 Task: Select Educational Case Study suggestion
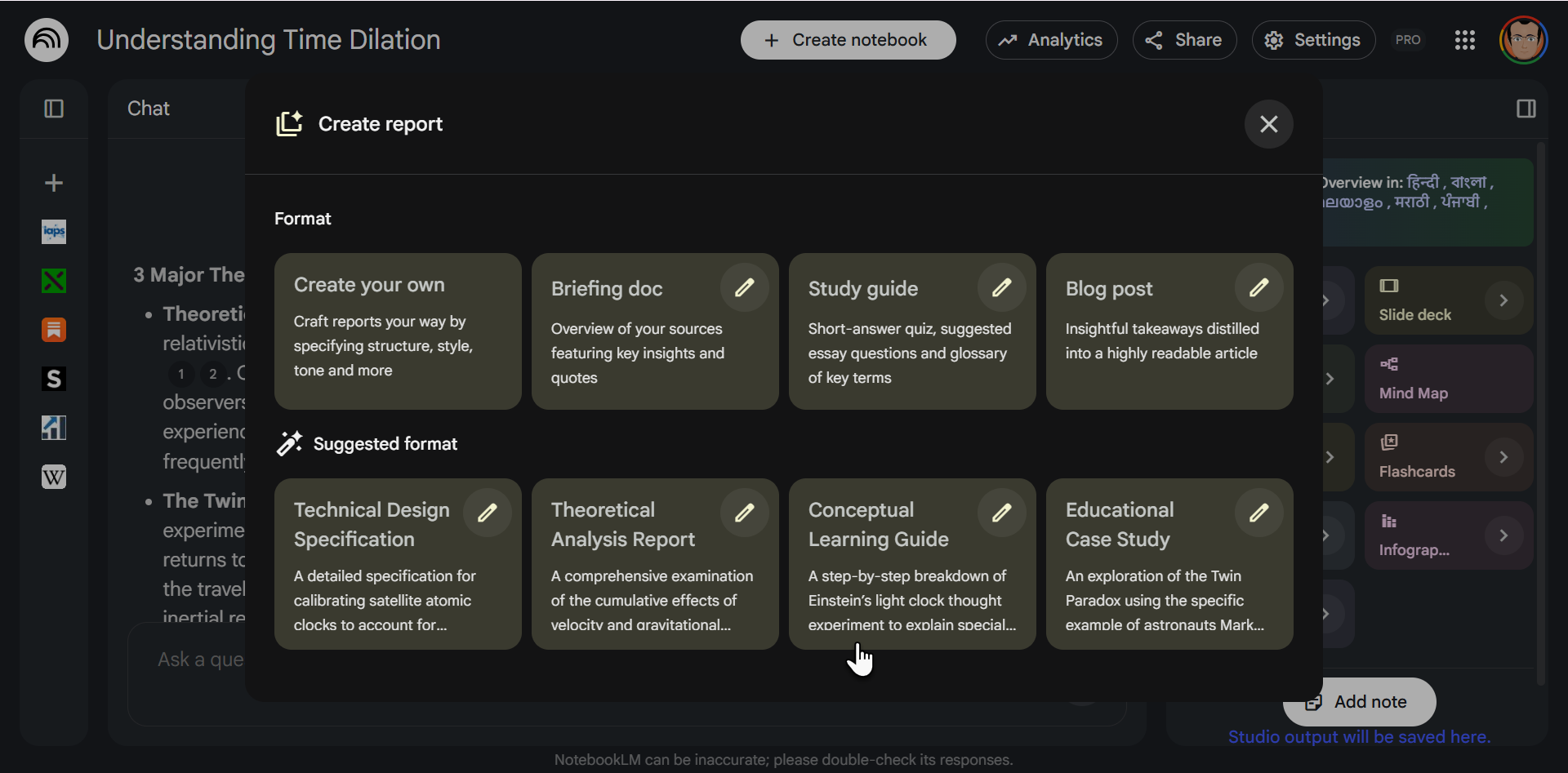1169,564
